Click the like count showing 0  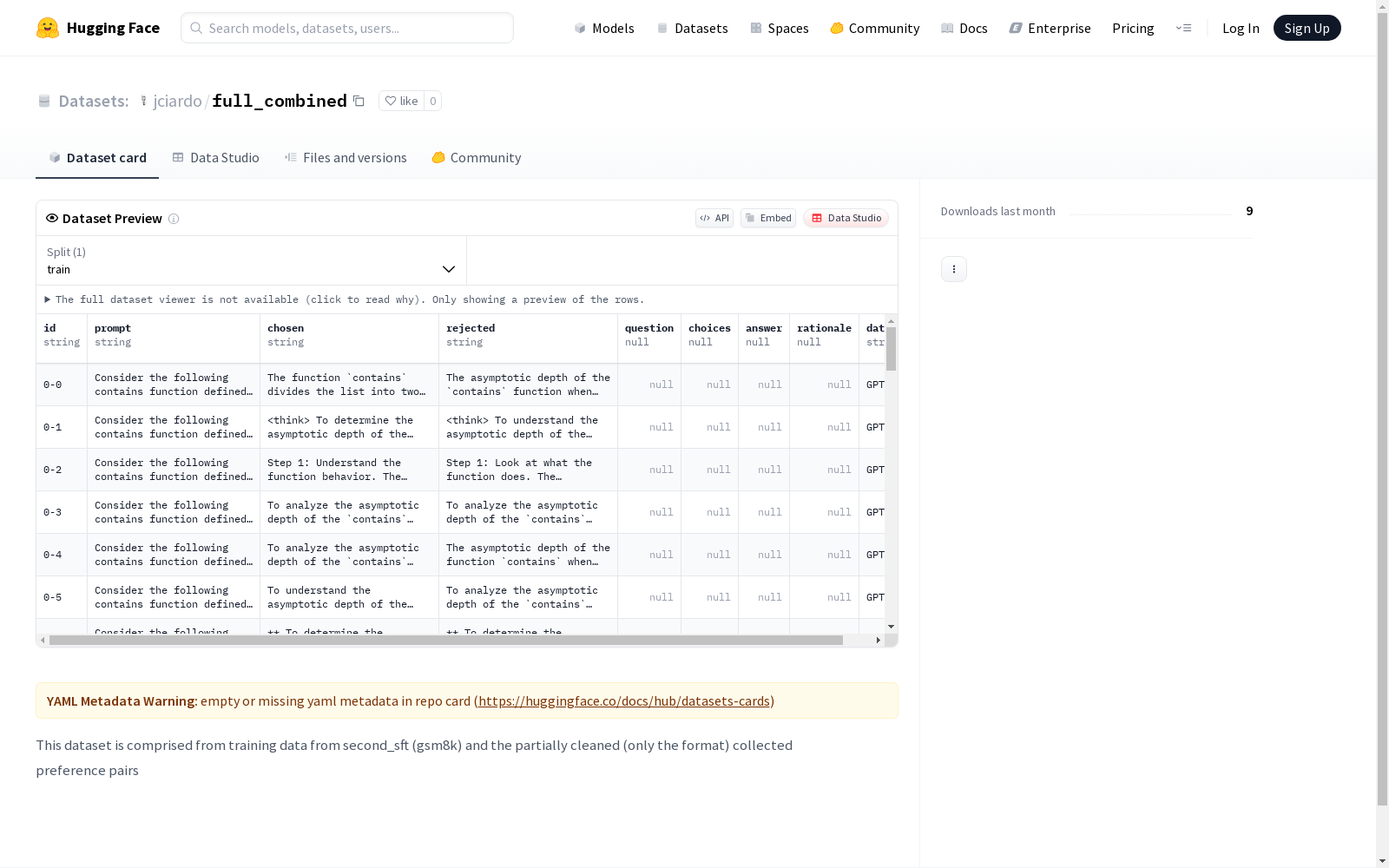coord(433,101)
